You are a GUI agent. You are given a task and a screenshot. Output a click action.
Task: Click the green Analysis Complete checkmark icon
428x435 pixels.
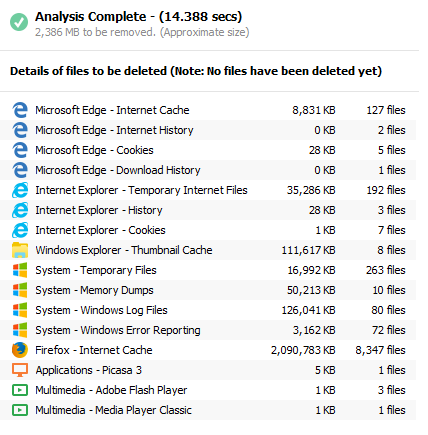coord(19,22)
